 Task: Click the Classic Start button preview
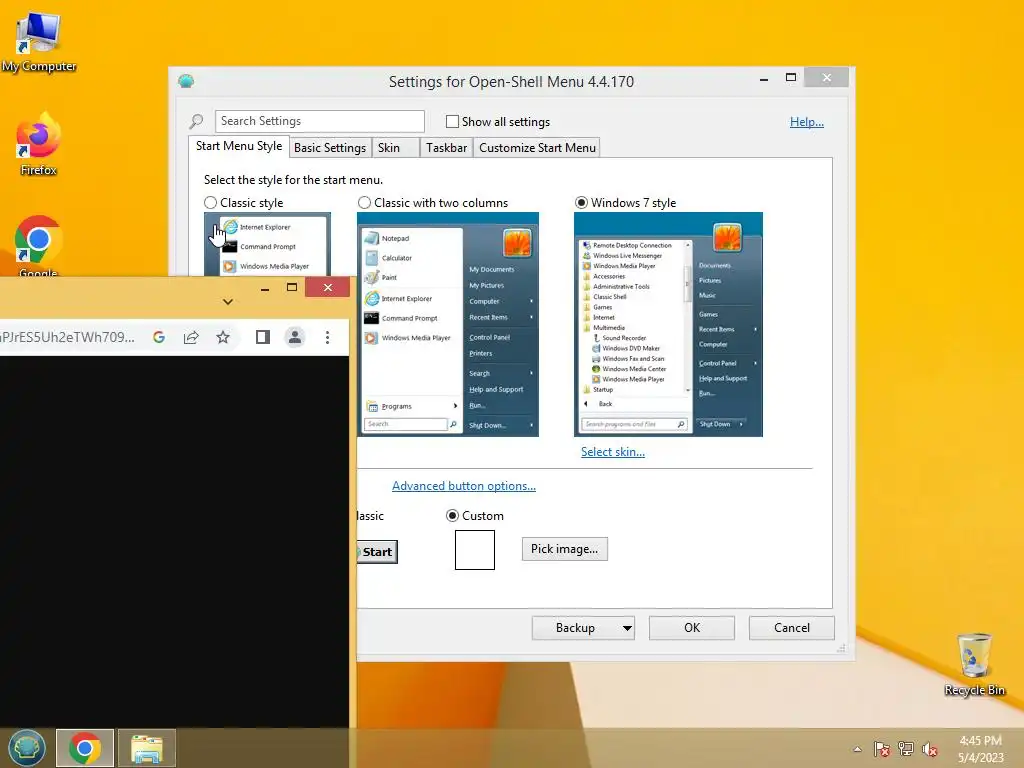(377, 552)
